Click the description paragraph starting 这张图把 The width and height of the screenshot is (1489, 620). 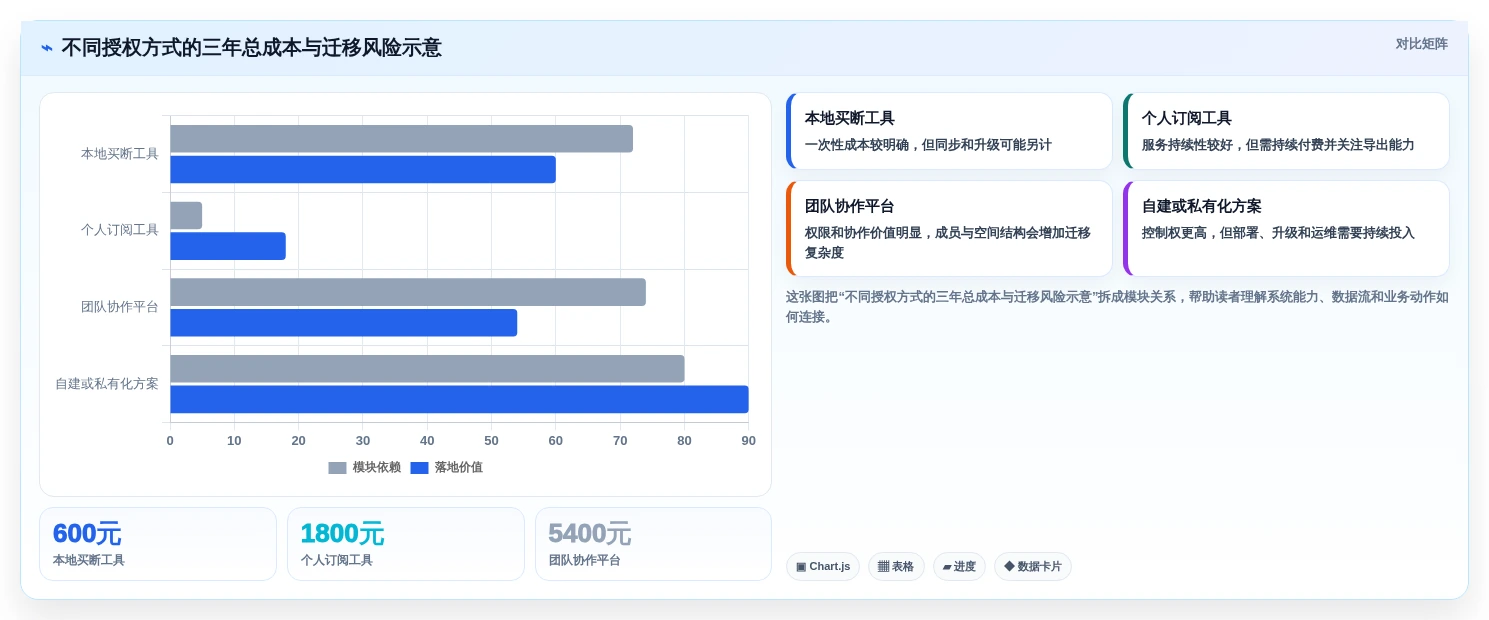(x=1117, y=307)
